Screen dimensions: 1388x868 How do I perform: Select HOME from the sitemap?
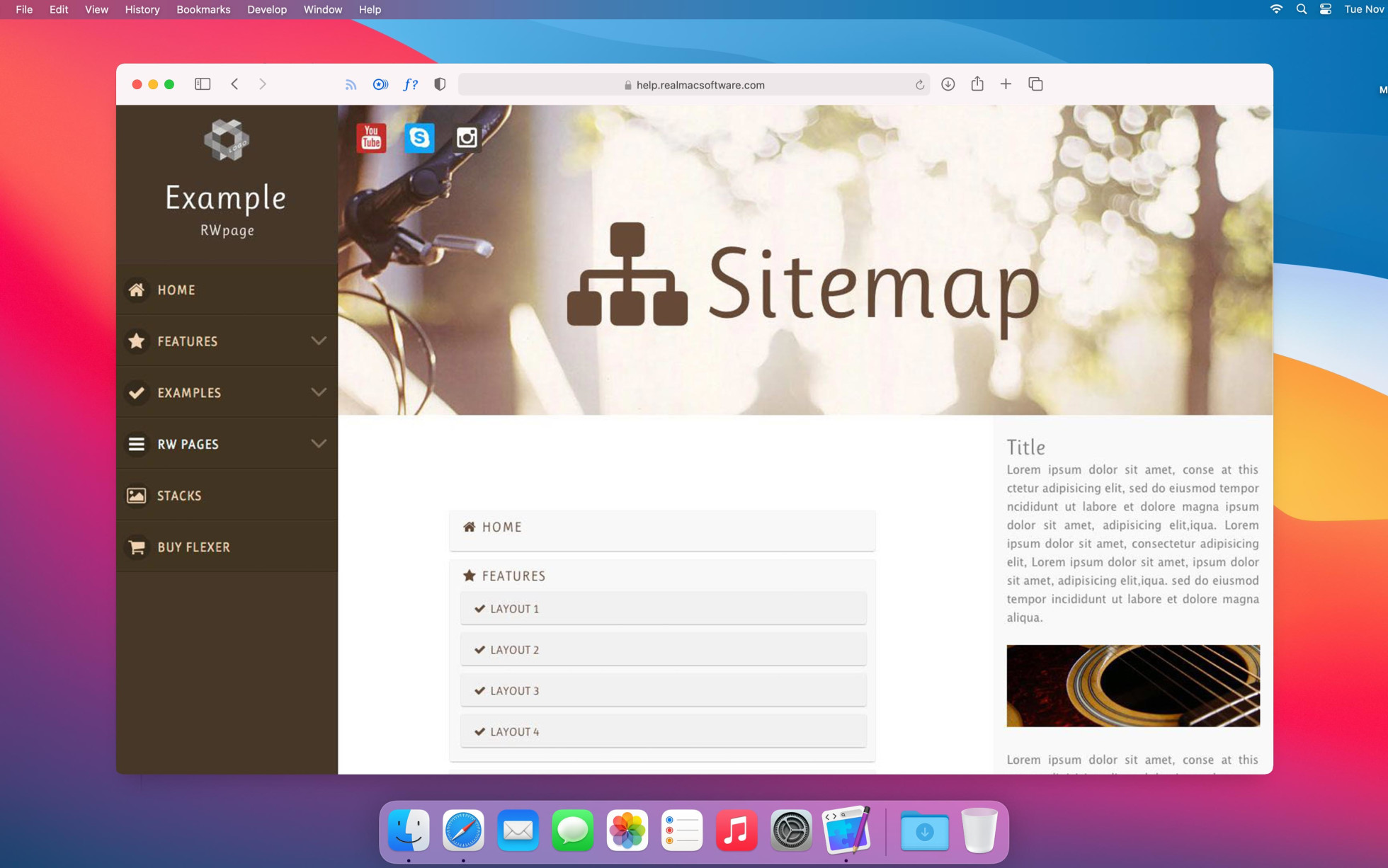point(501,527)
